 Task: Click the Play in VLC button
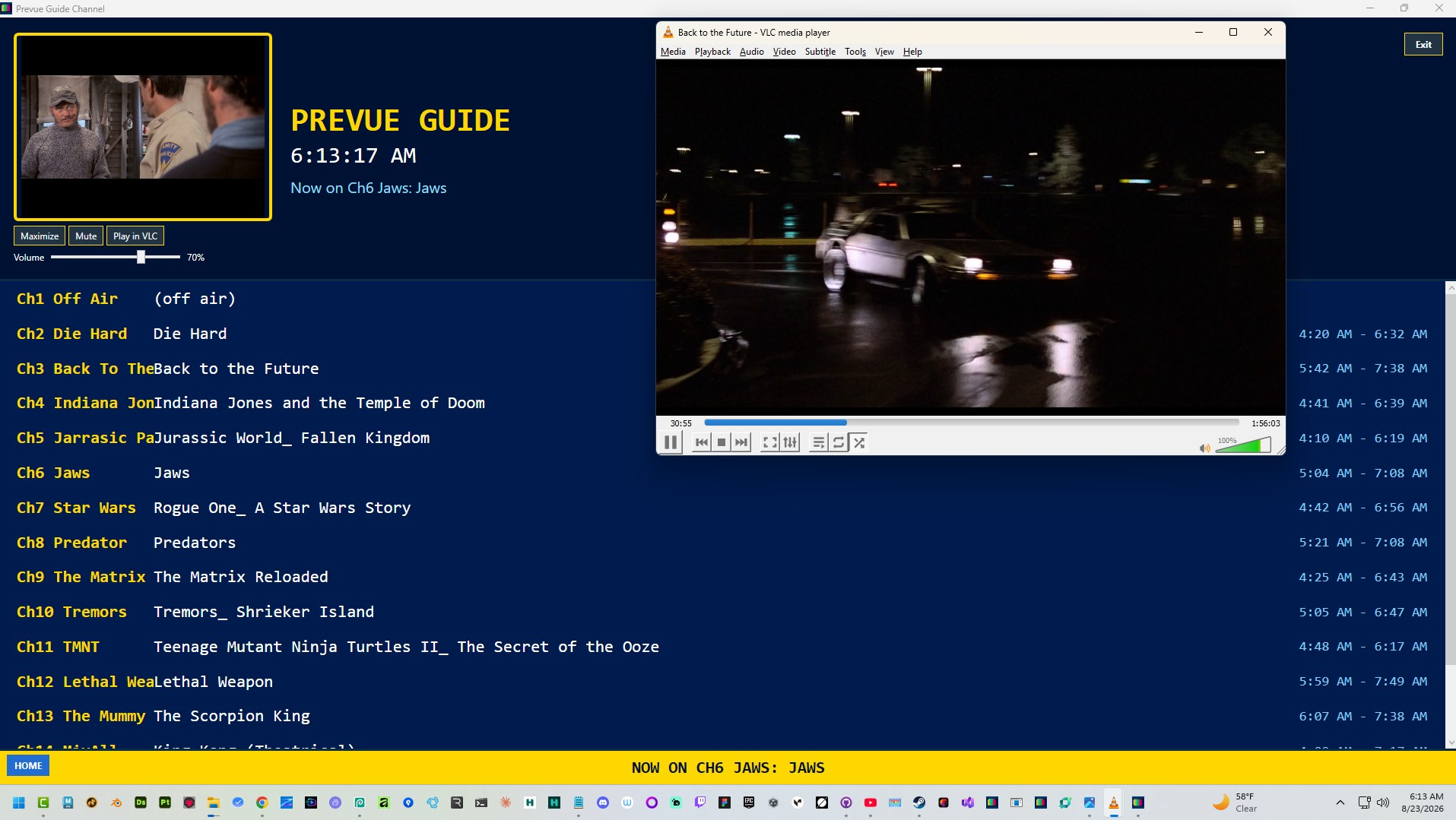tap(135, 236)
